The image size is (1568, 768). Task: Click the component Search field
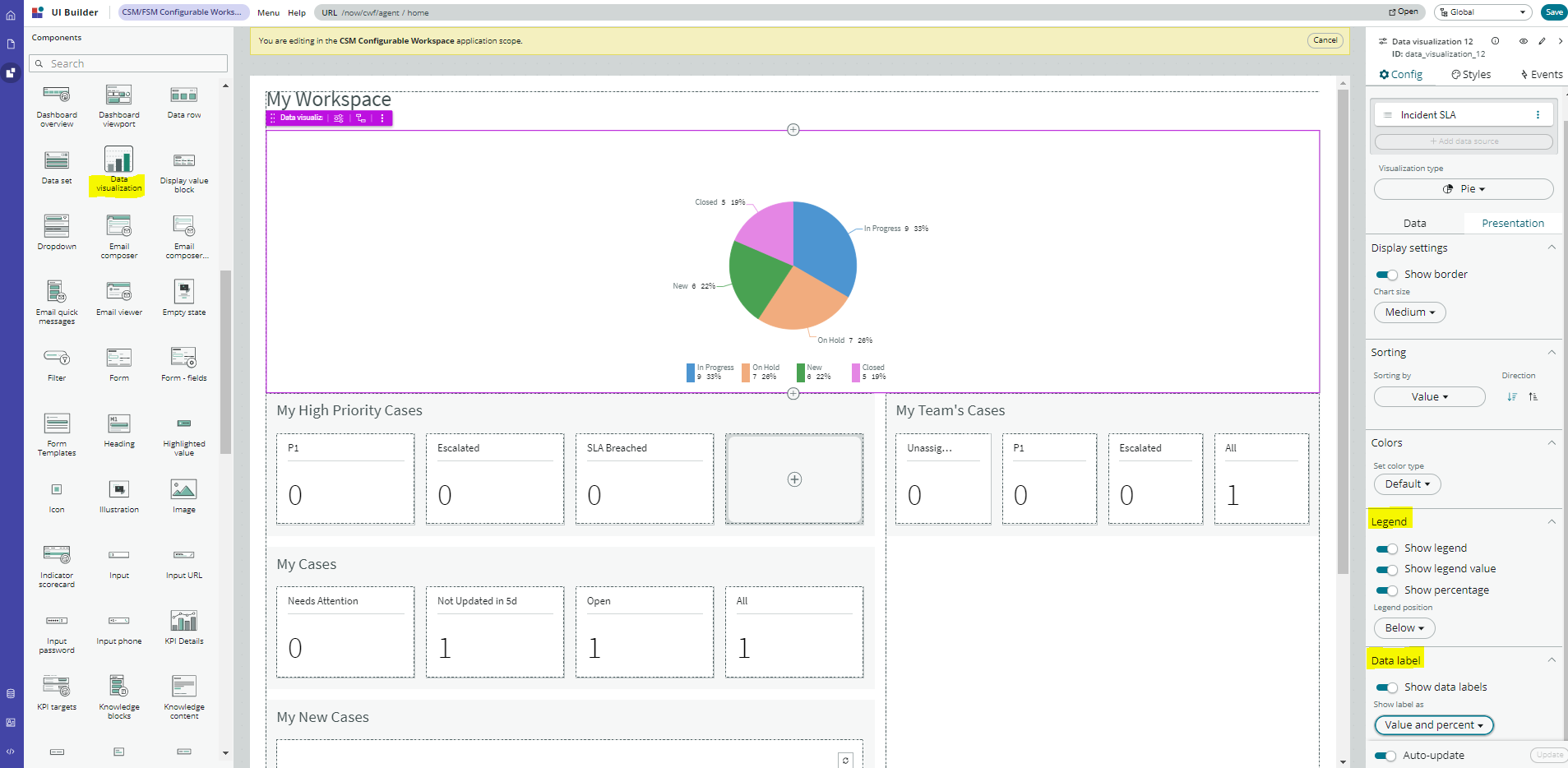(x=128, y=64)
